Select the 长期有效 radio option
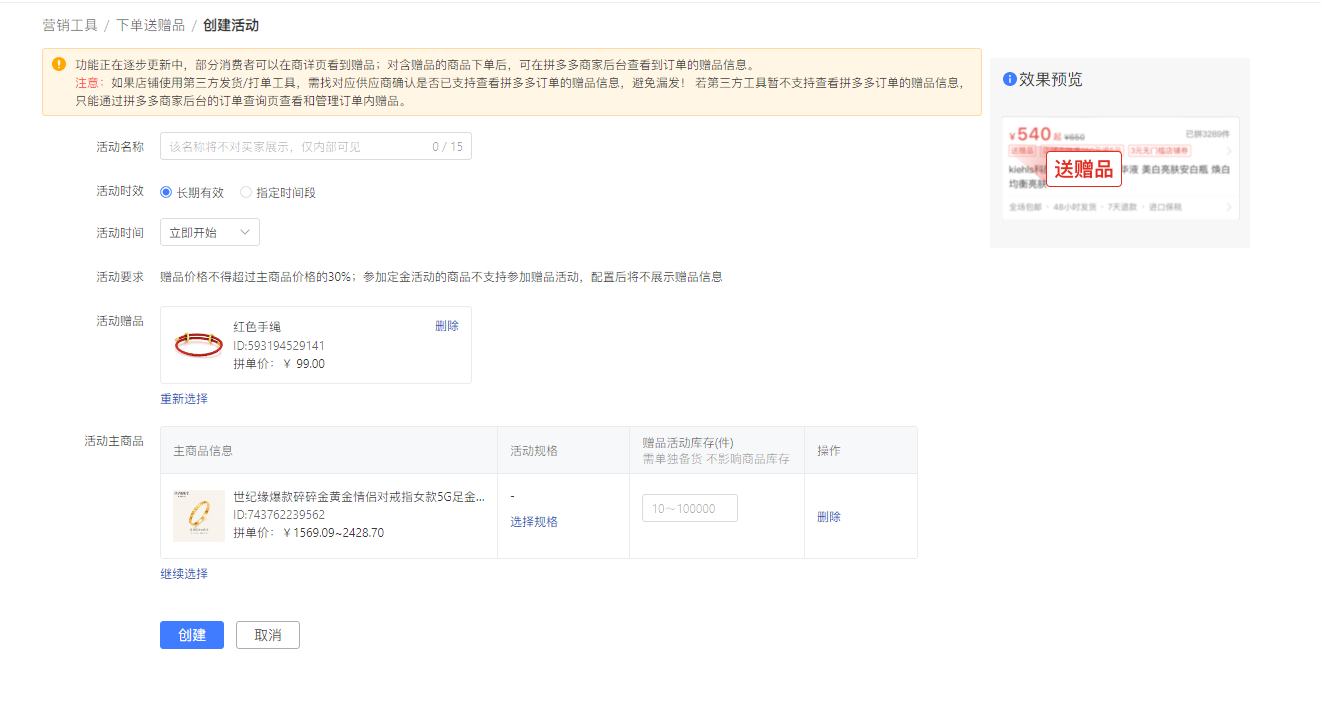 [166, 192]
